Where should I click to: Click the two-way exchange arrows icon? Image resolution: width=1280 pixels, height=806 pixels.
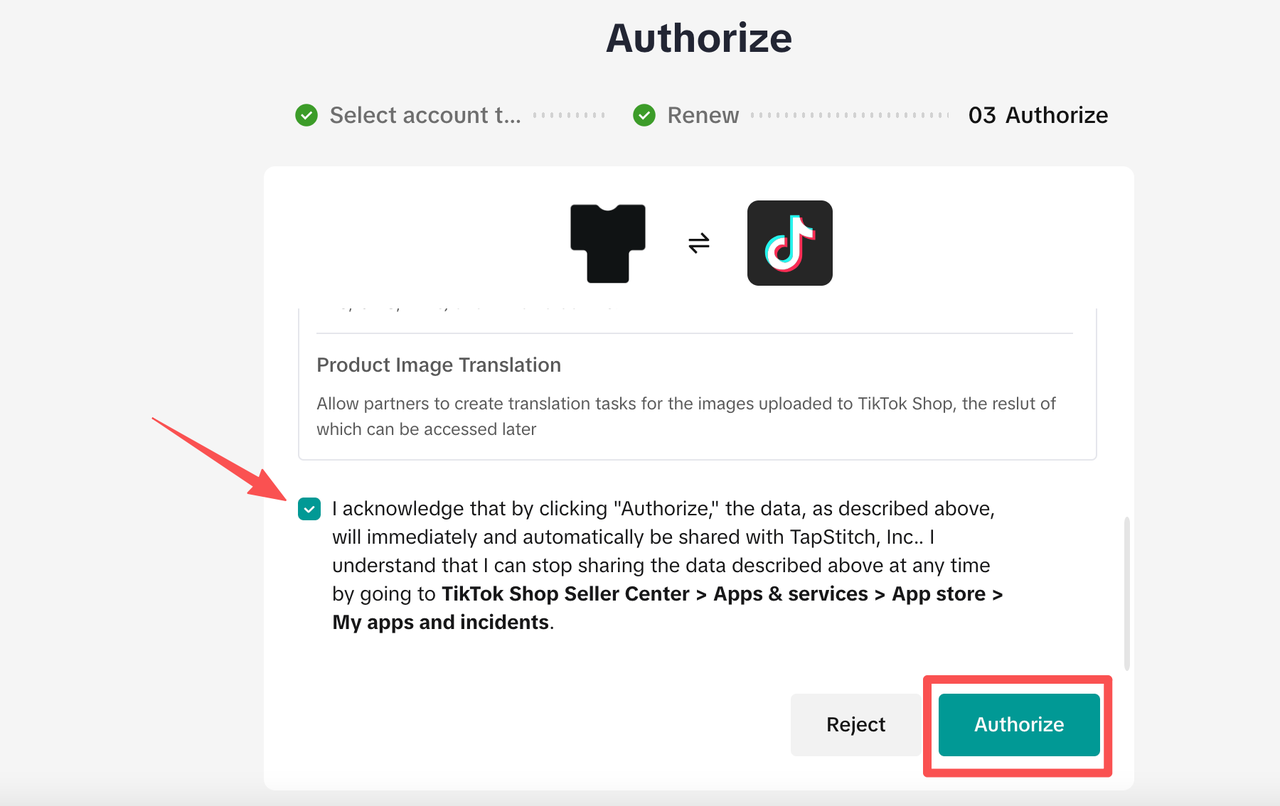point(699,243)
